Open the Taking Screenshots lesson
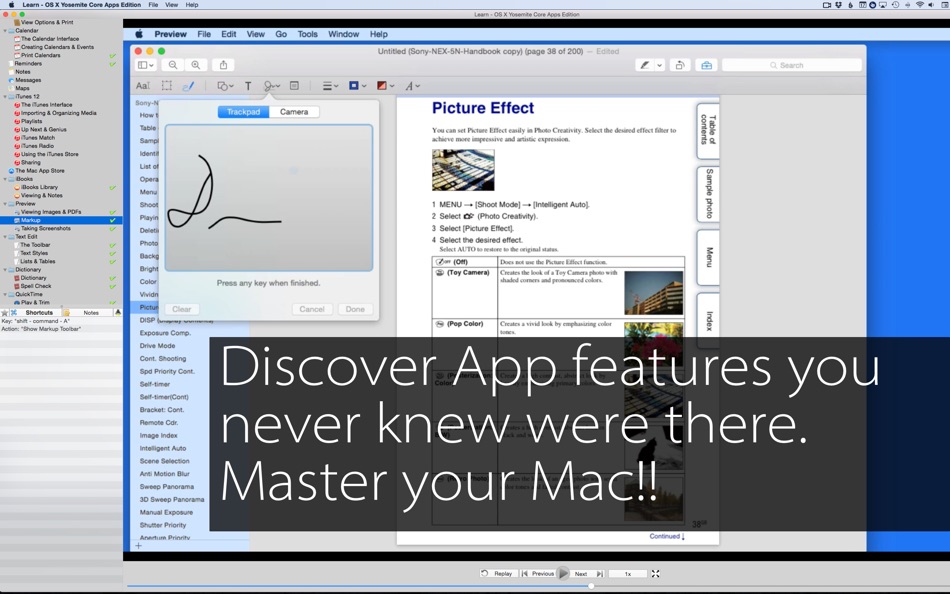 coord(45,229)
